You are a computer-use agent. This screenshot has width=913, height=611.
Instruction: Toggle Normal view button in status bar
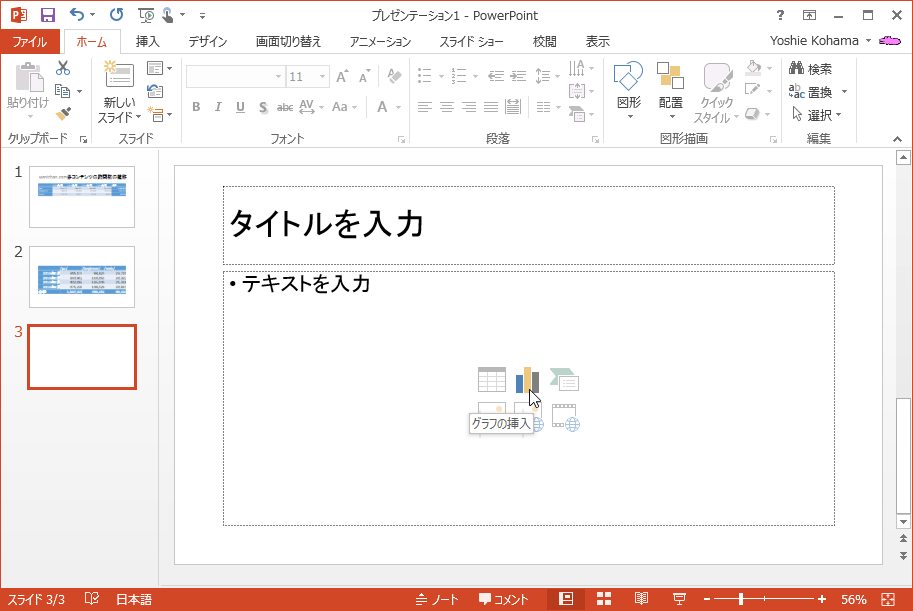point(566,599)
